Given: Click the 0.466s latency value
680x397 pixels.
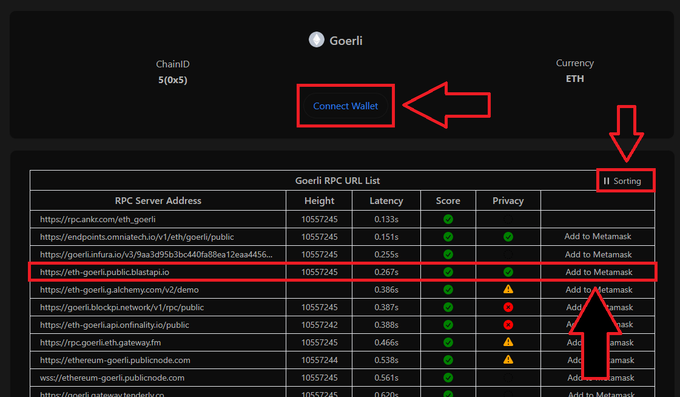Looking at the screenshot, I should click(x=386, y=342).
